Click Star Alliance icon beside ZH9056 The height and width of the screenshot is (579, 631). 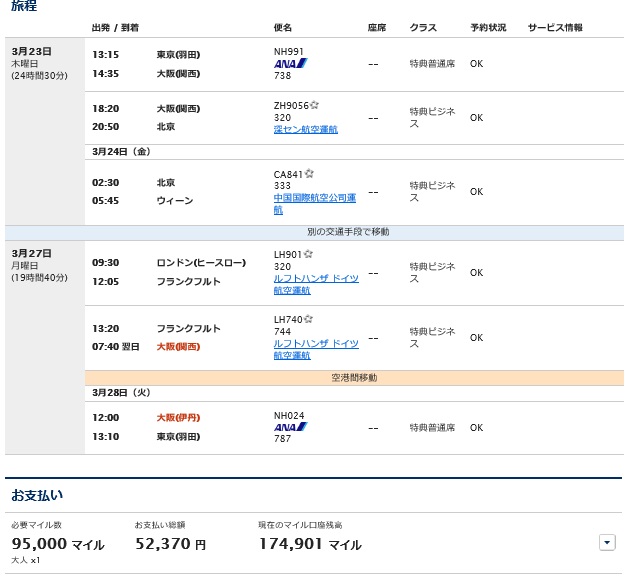pos(314,105)
